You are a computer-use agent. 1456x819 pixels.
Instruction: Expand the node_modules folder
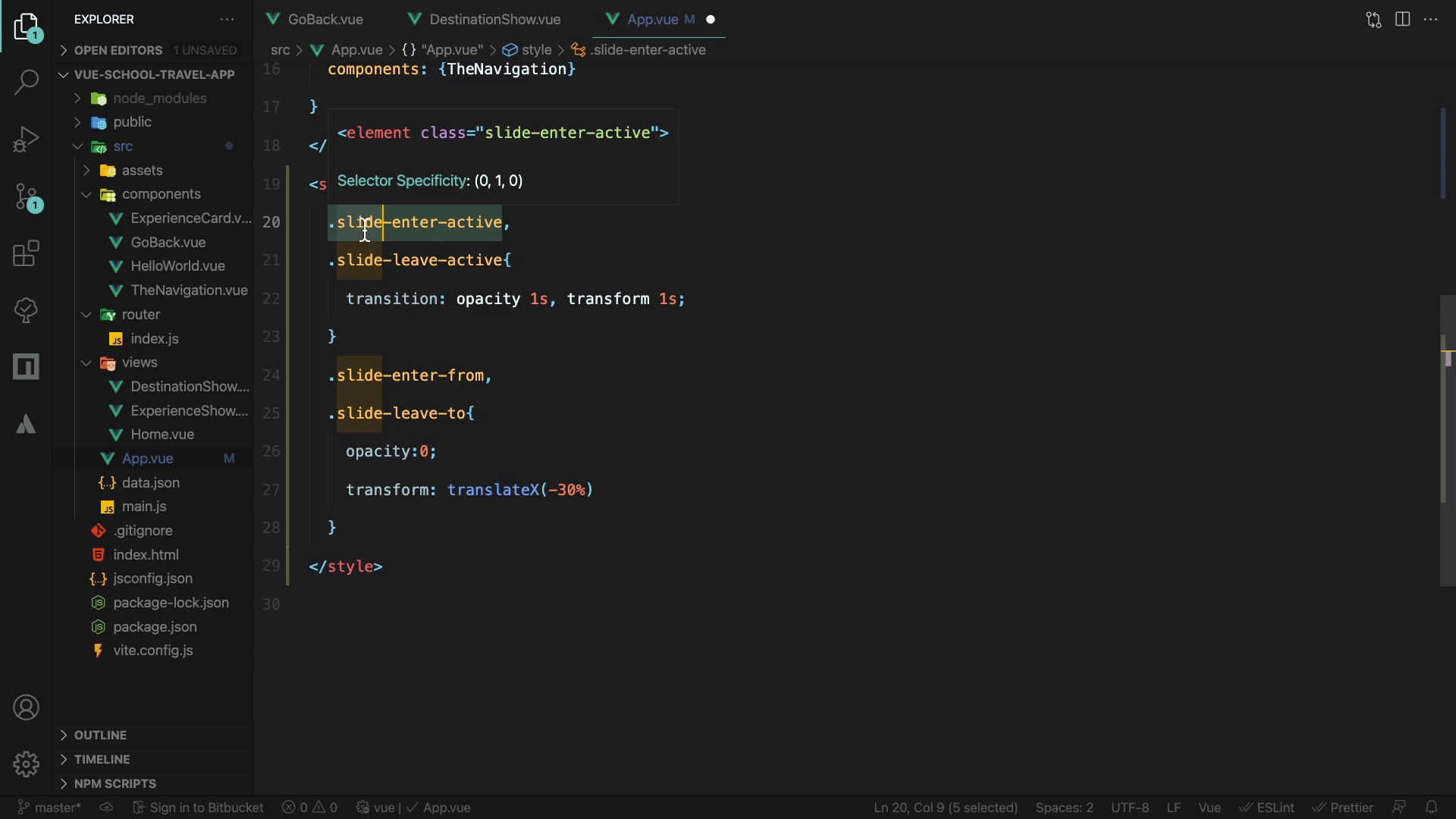(x=159, y=99)
